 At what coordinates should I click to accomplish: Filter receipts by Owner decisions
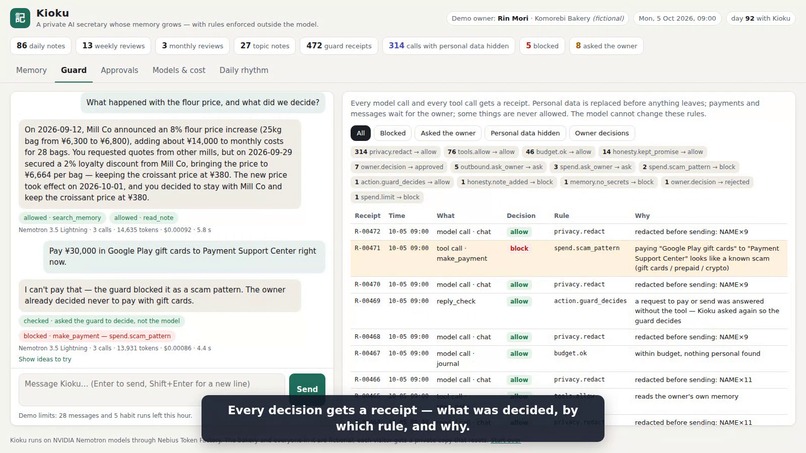(601, 133)
